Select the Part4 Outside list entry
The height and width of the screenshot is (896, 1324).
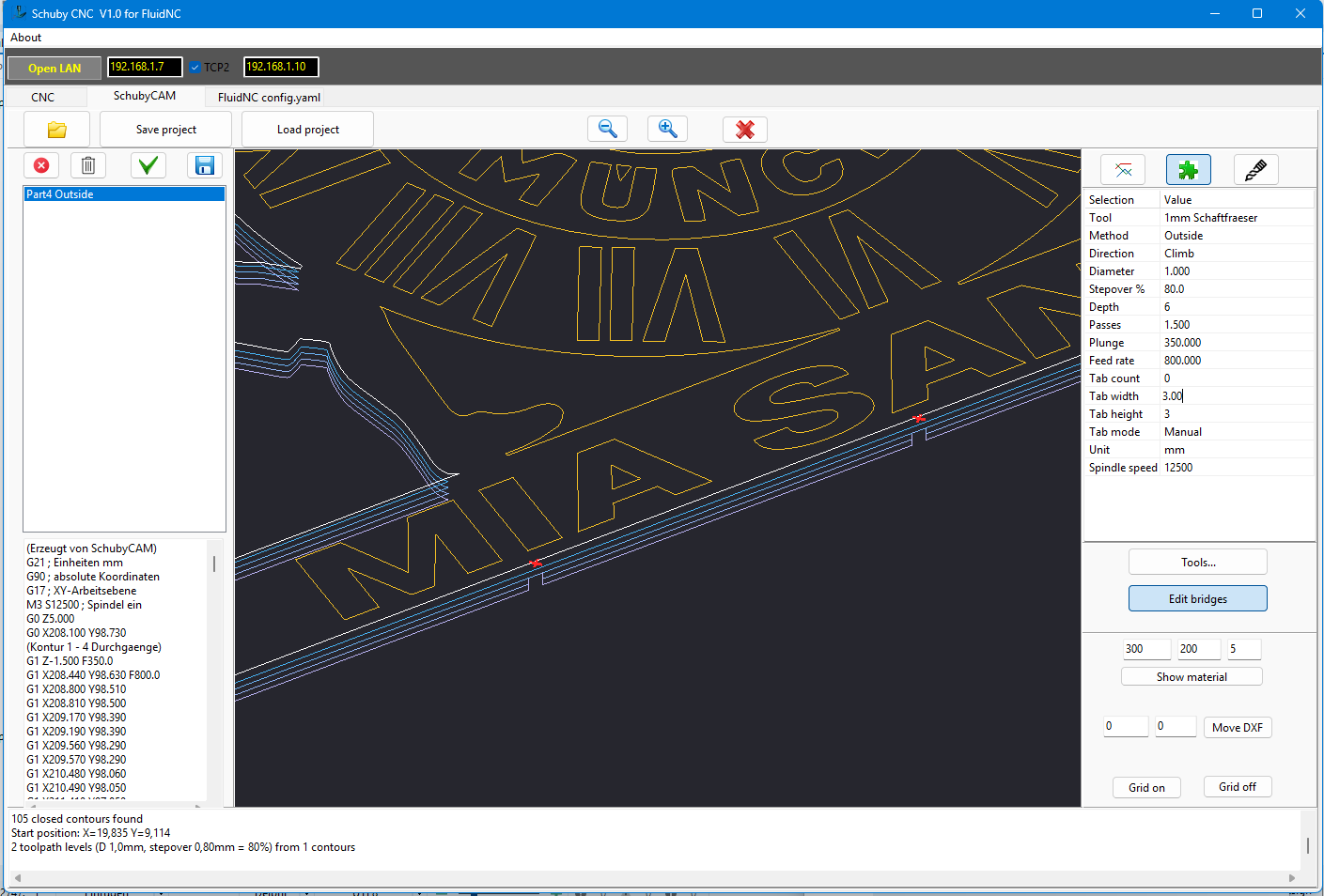pyautogui.click(x=124, y=194)
